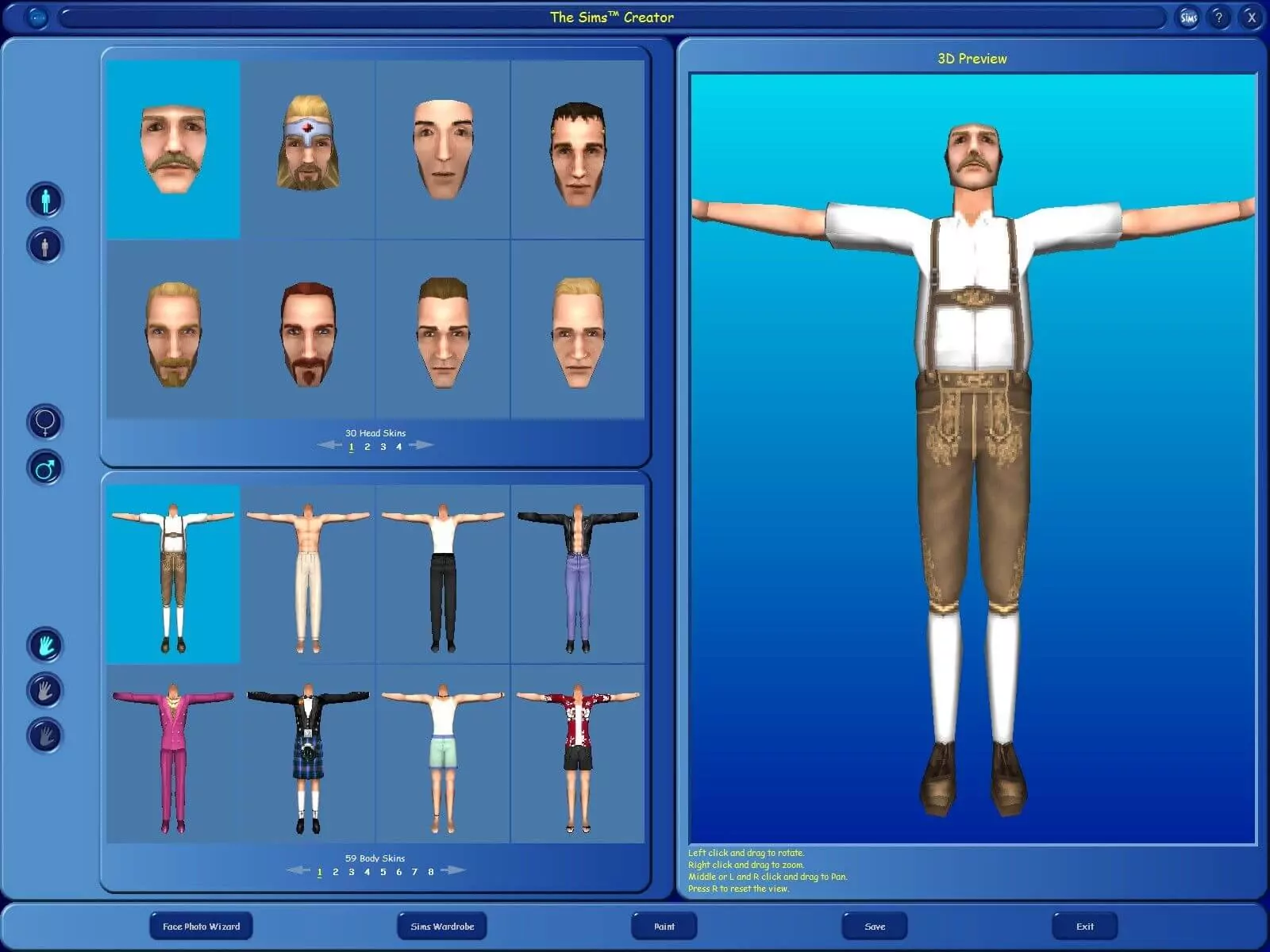Screen dimensions: 1270x952
Task: Choose the male gender symbol
Action: (45, 468)
